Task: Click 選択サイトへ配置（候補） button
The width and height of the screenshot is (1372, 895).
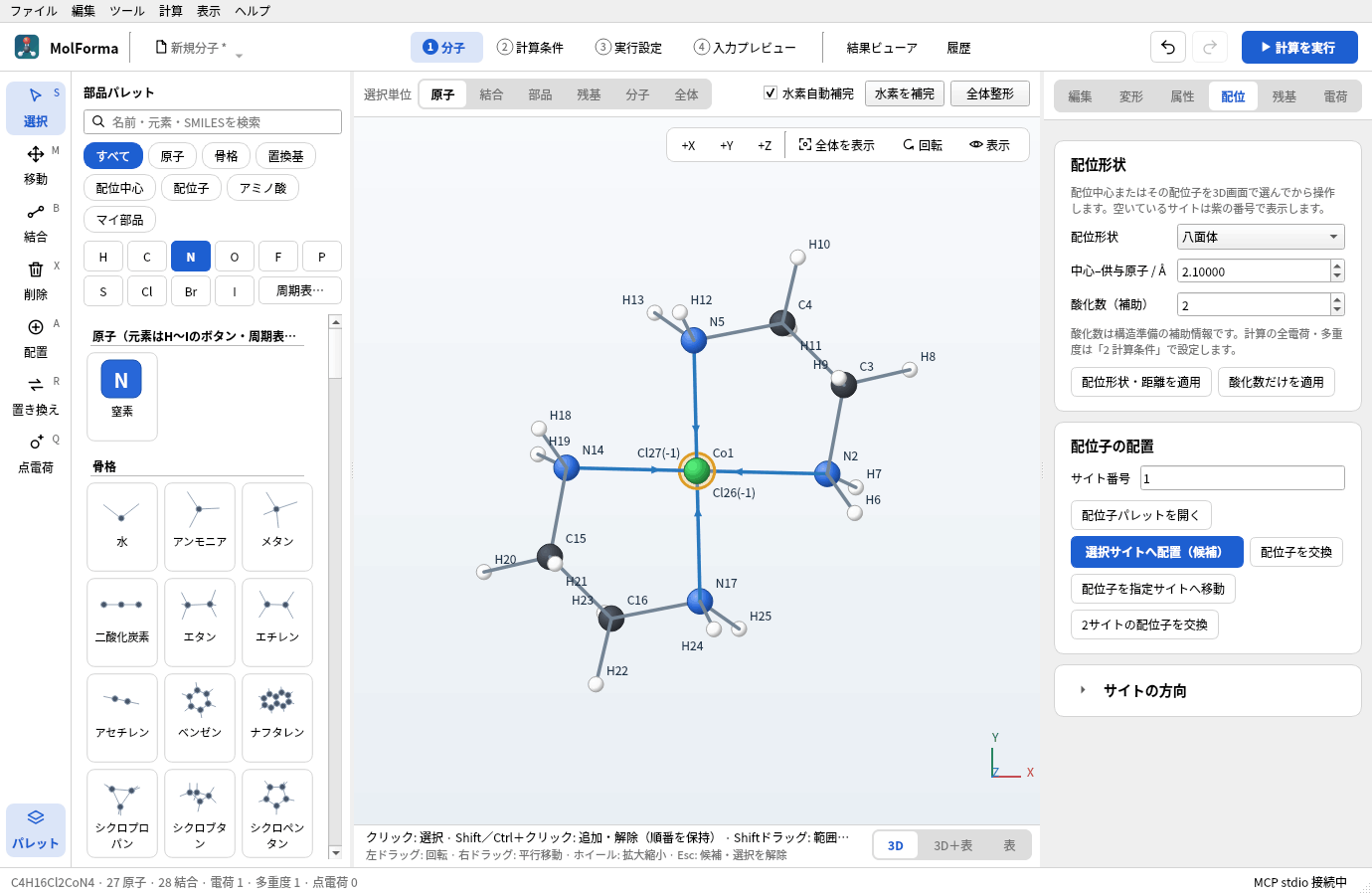Action: [1157, 552]
